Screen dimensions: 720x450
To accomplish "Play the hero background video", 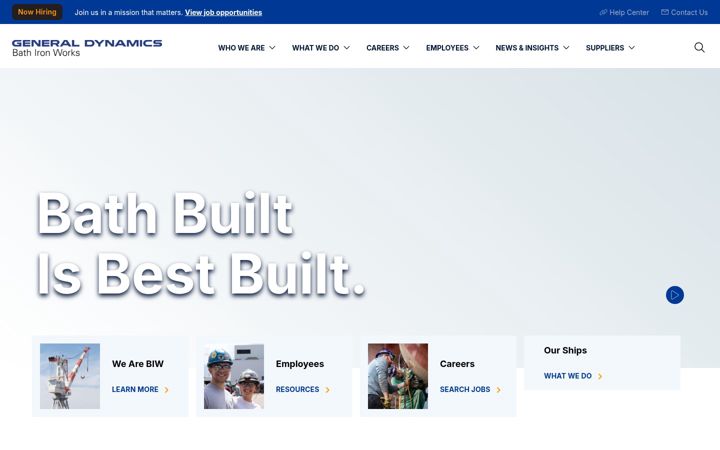I will 675,295.
